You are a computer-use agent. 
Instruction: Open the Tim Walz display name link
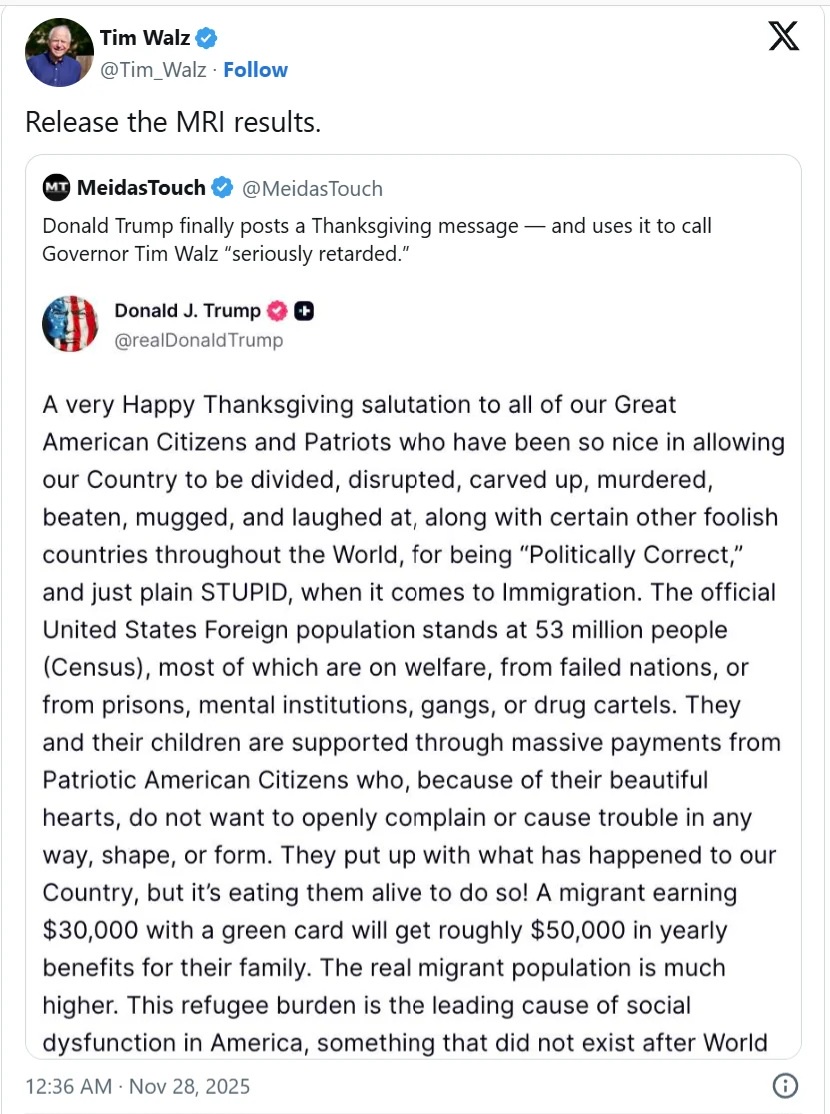coord(145,39)
